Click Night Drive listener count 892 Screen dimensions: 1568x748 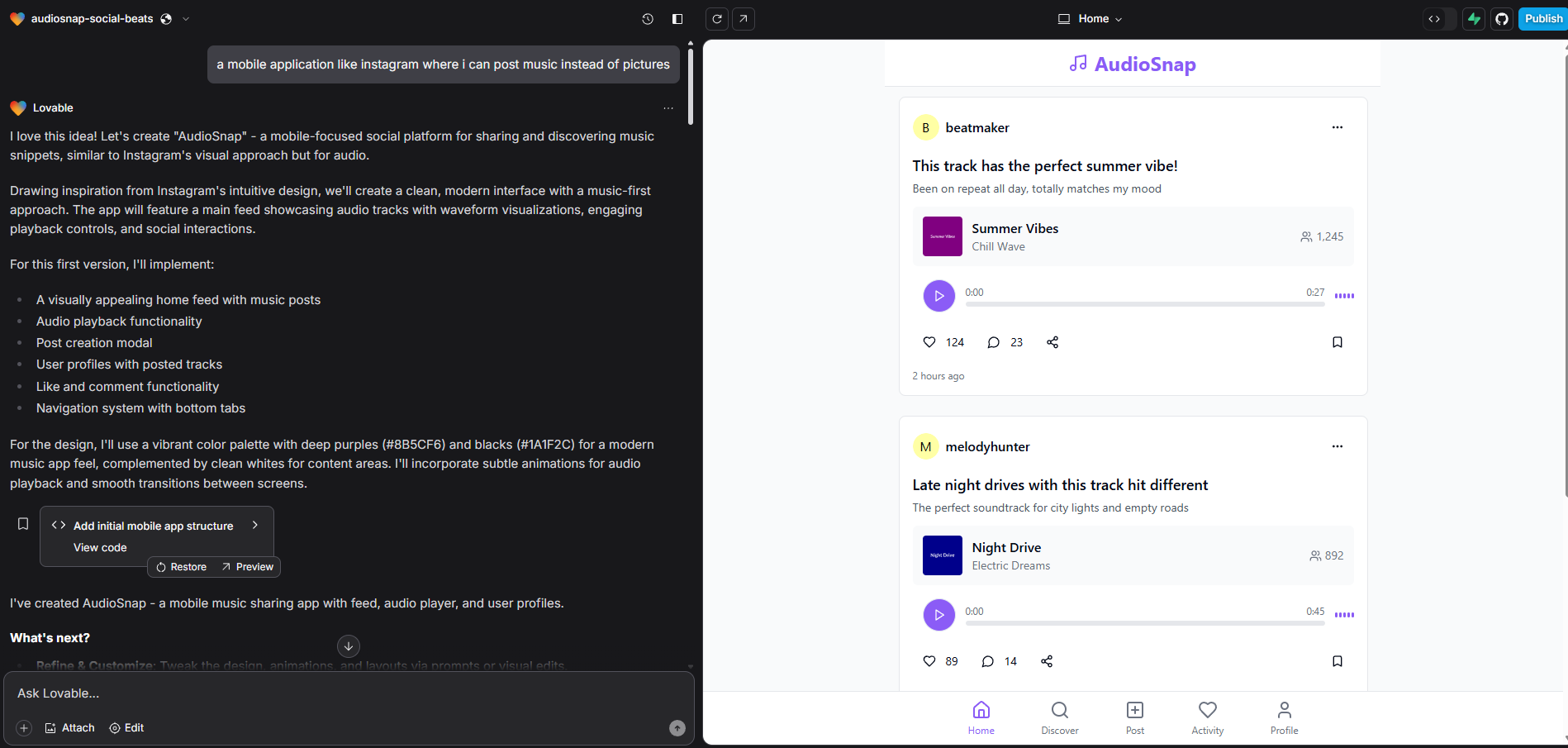(x=1327, y=555)
